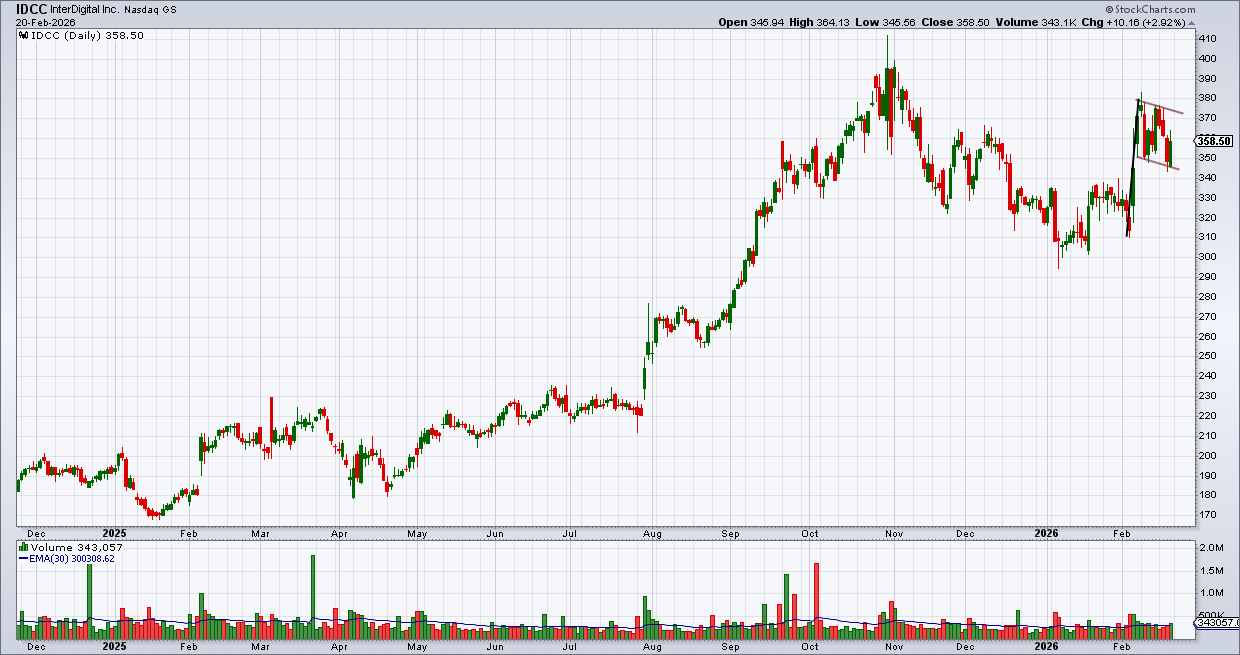The image size is (1240, 655).
Task: Click the 1.5M volume axis label
Action: click(1210, 571)
